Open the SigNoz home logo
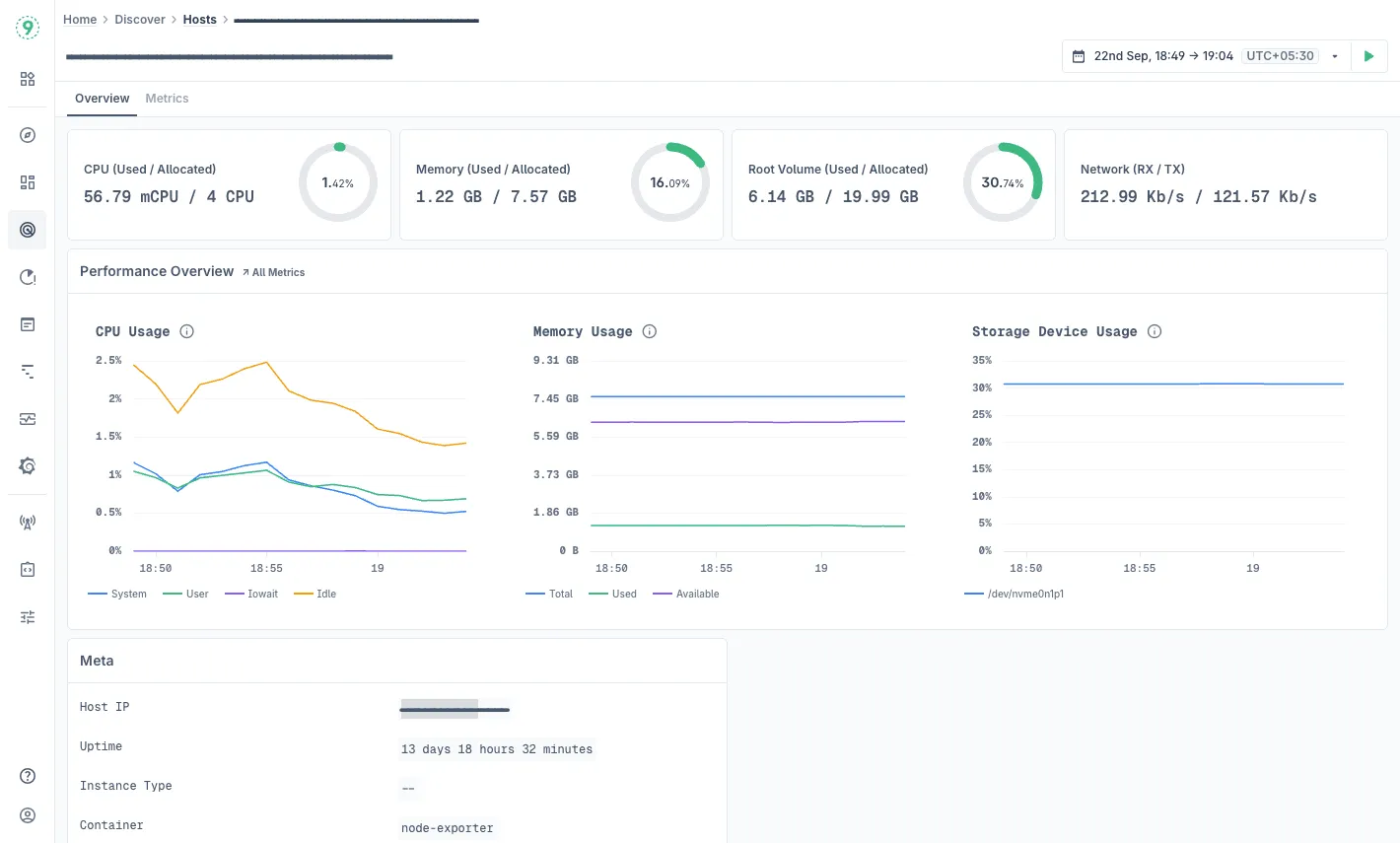Screen dimensions: 1400x843 [x=27, y=27]
